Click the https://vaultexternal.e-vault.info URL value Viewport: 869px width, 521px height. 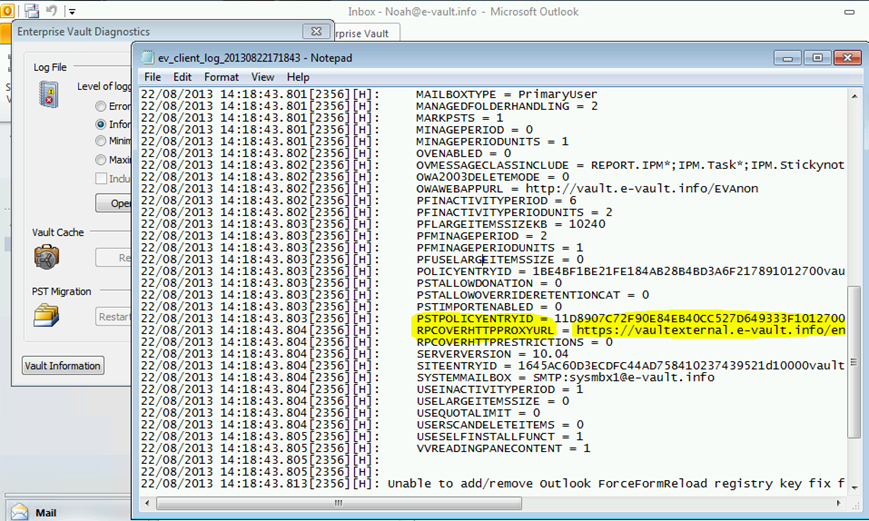tap(710, 330)
